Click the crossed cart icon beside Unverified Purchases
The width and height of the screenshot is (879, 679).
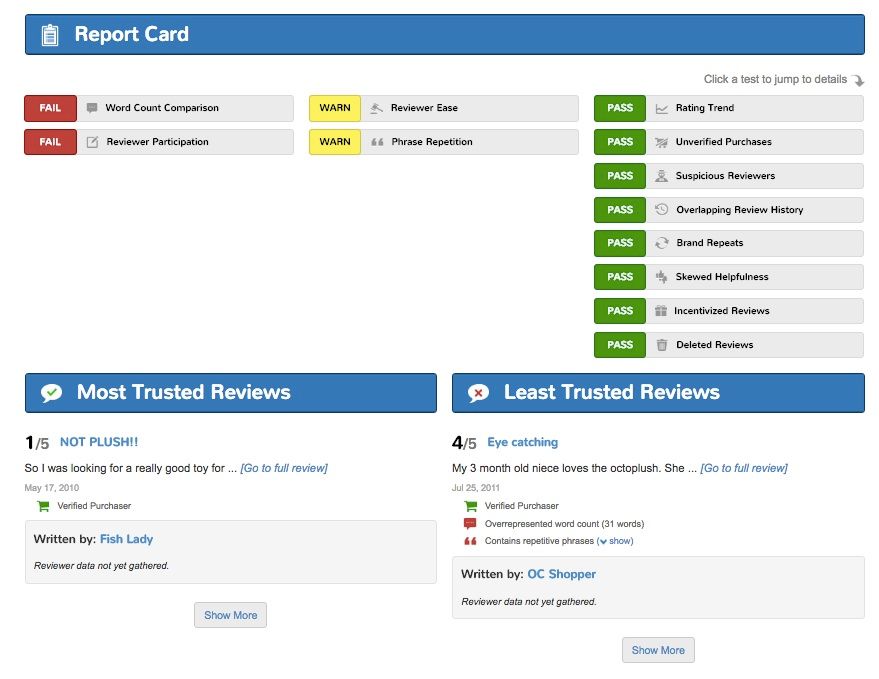click(661, 142)
